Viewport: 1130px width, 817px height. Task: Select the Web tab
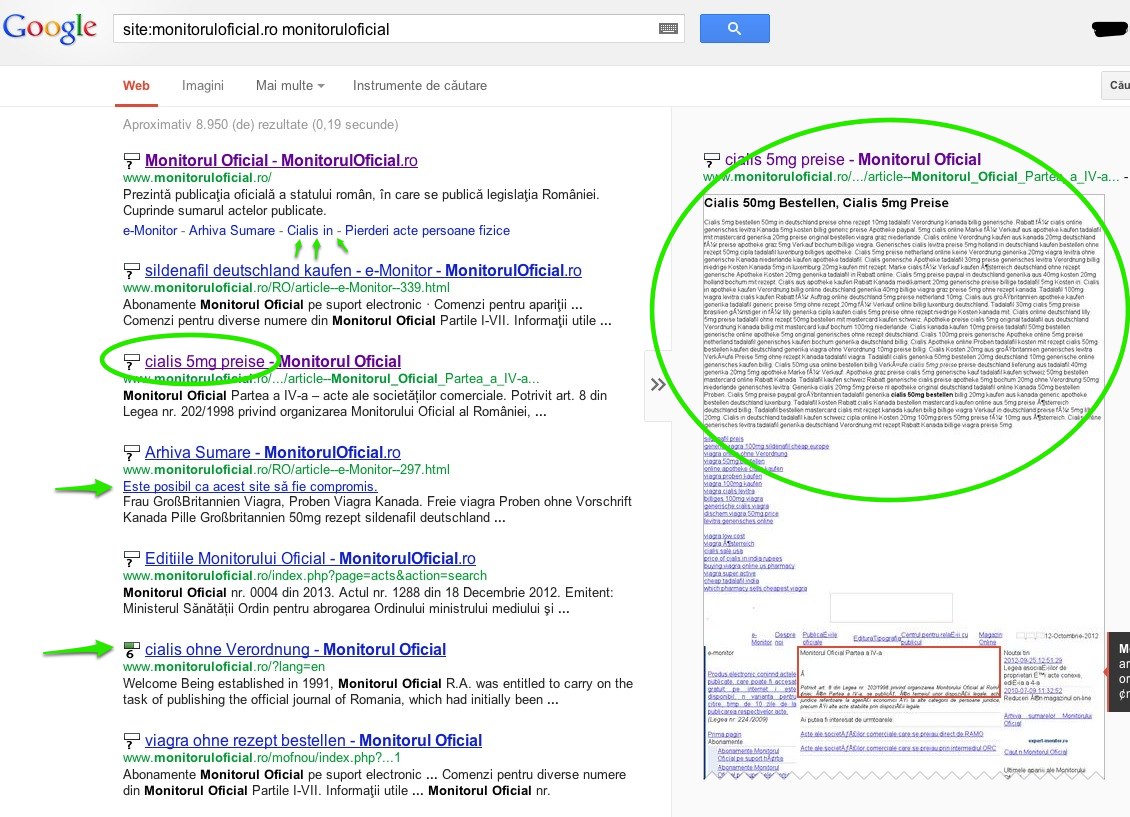[x=136, y=86]
